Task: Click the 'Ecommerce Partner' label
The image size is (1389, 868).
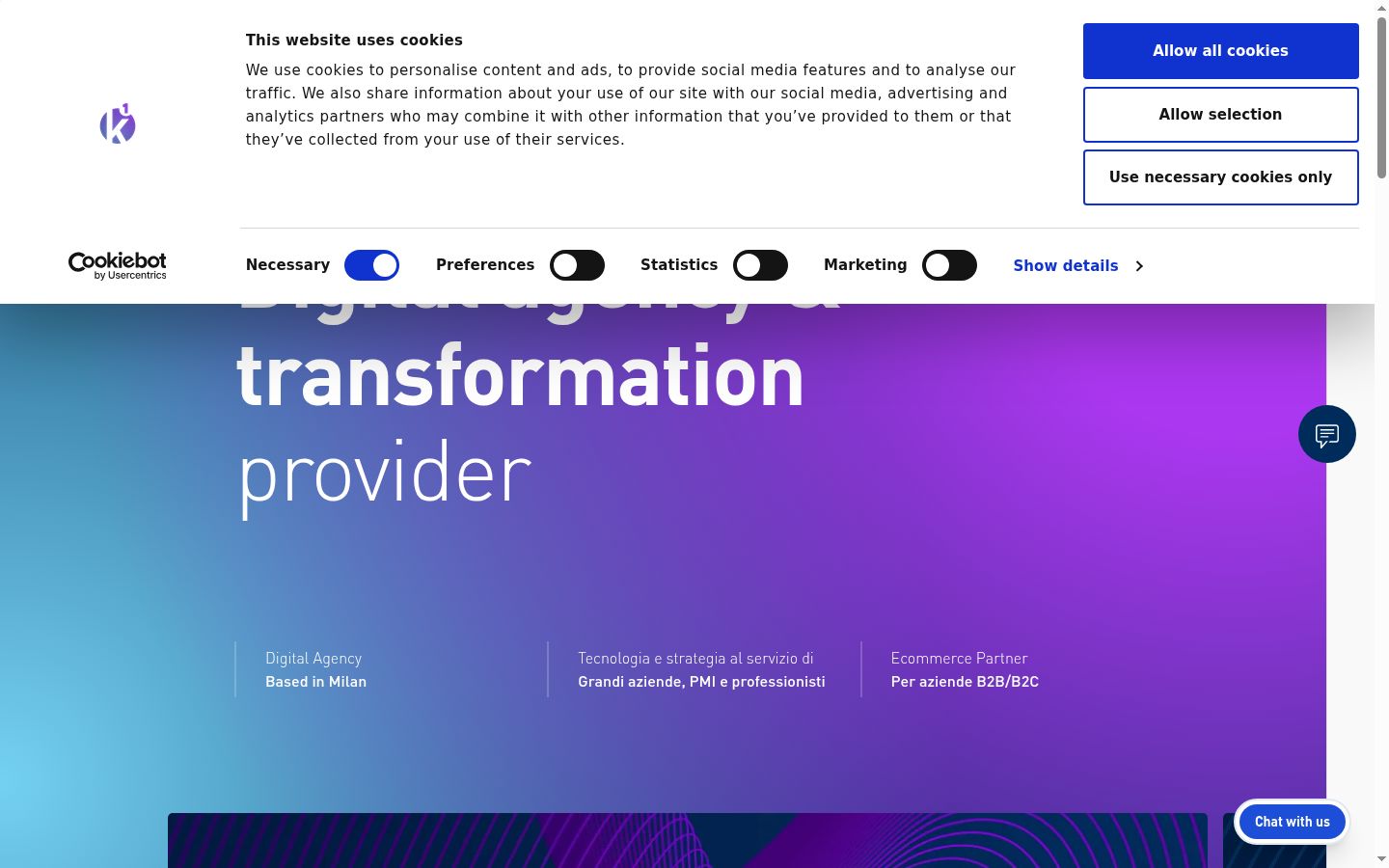Action: [x=959, y=659]
